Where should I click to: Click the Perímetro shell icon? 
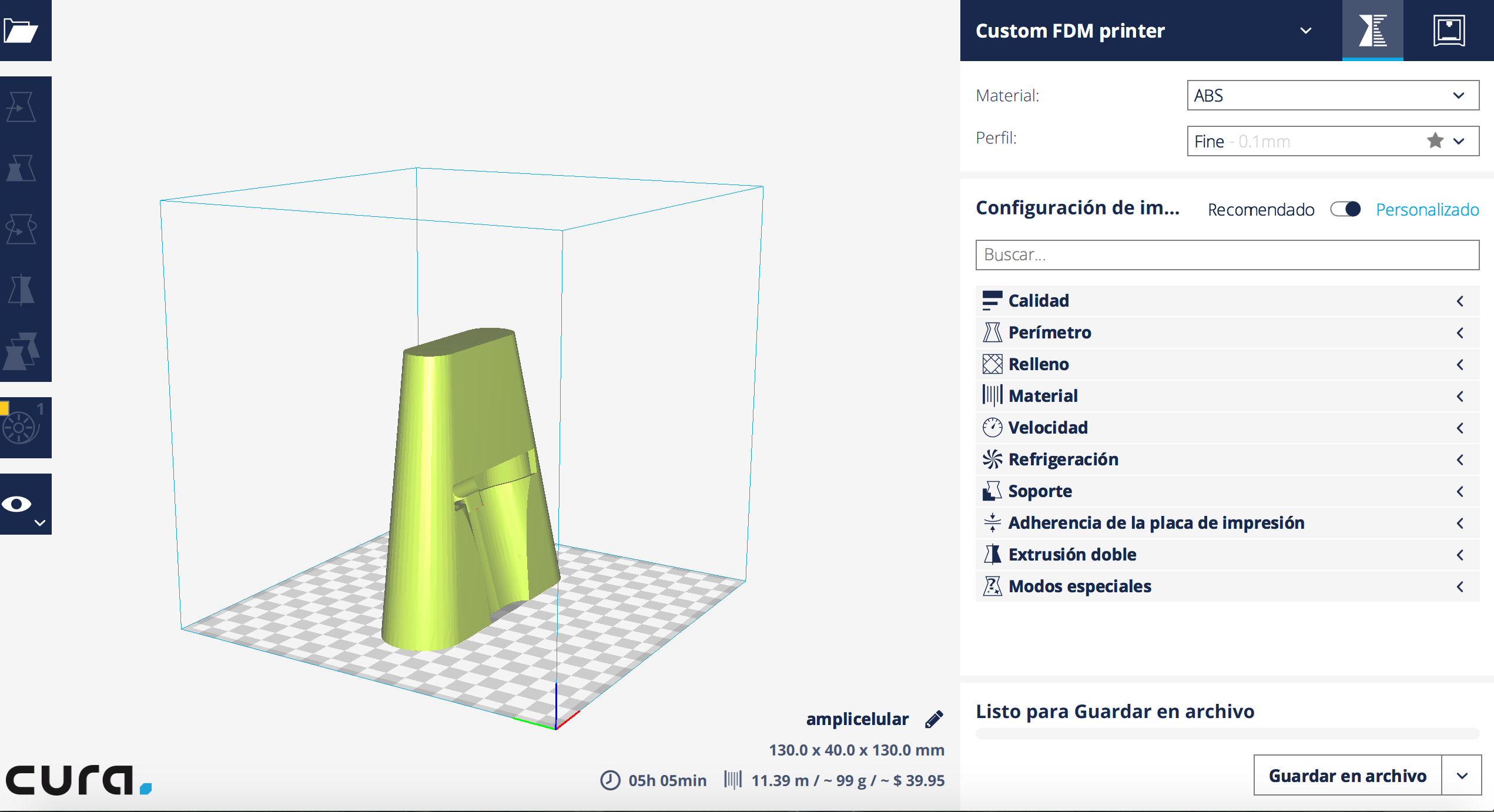coord(992,332)
